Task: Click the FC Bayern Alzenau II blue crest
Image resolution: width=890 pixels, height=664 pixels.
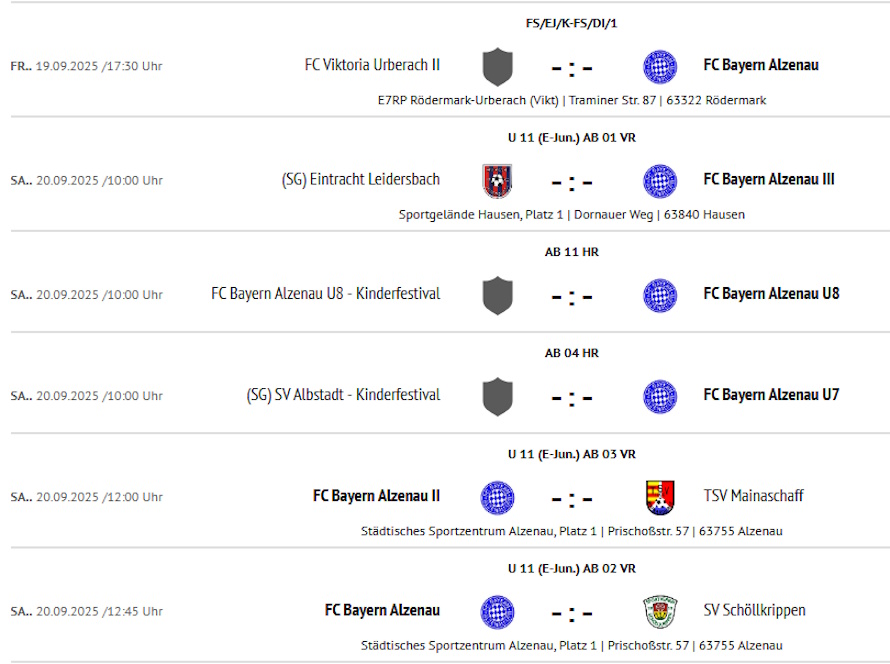Action: click(498, 498)
